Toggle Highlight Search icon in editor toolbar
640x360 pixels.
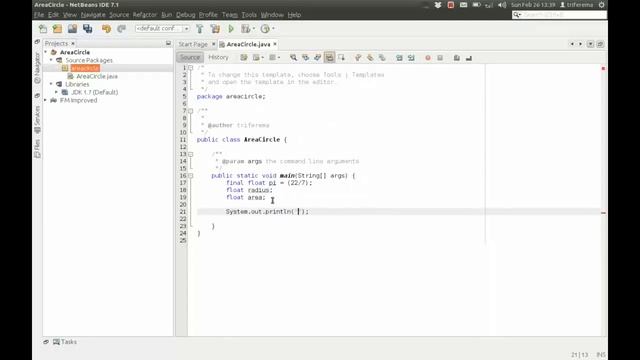(x=329, y=58)
